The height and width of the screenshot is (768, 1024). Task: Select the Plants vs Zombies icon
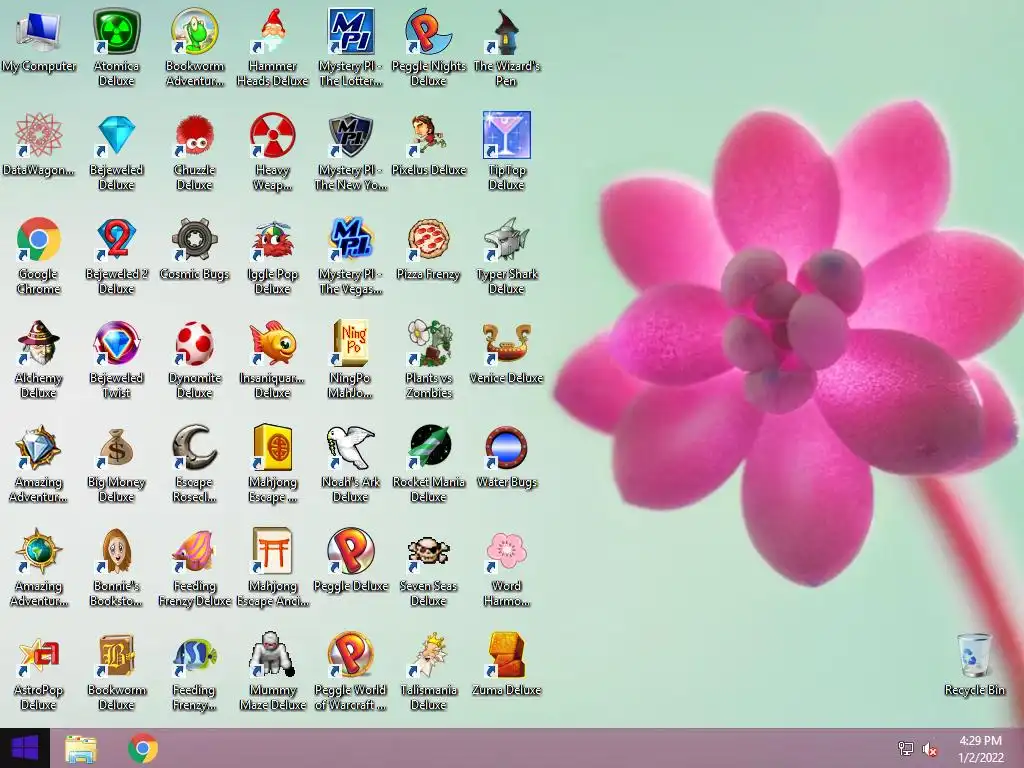tap(428, 343)
